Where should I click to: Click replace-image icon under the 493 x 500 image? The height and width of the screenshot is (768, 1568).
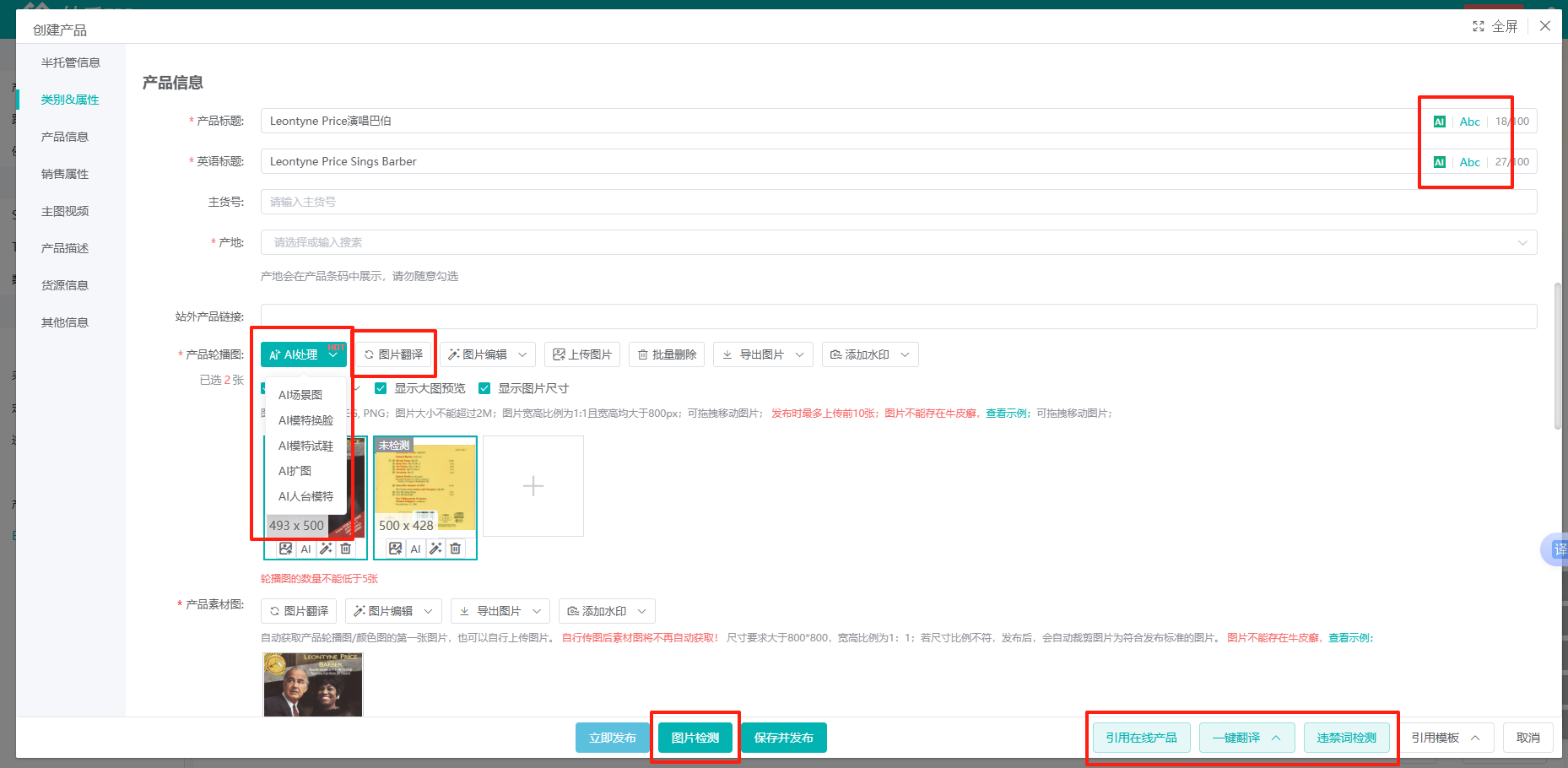286,549
